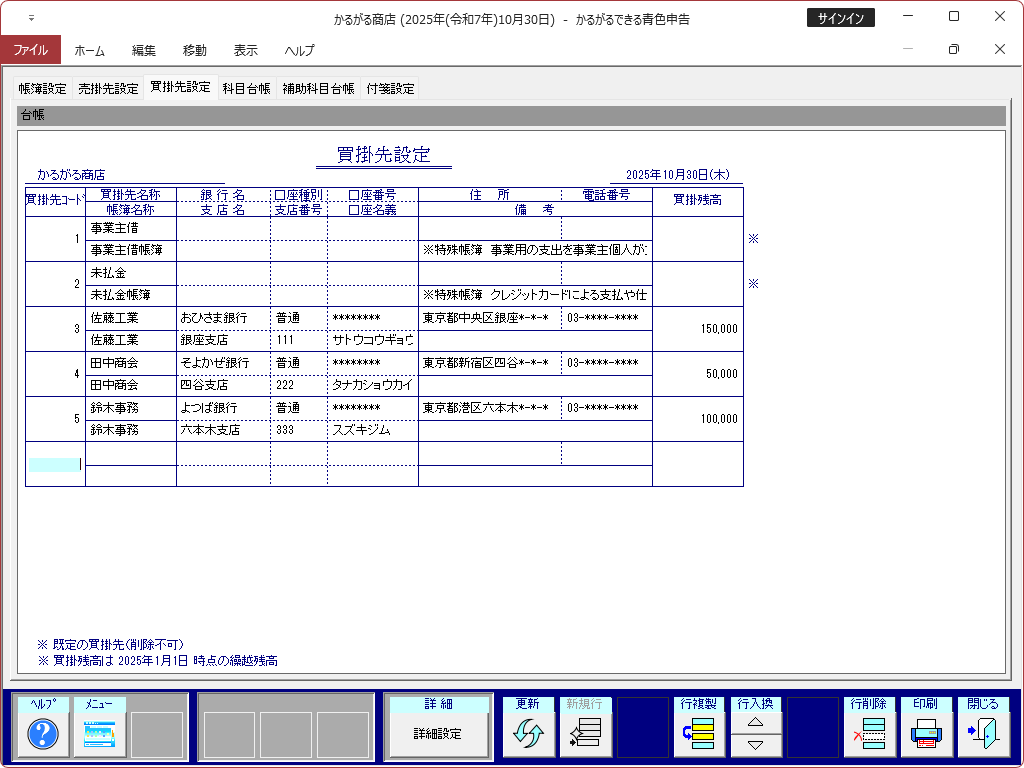Click the サインイン button
The height and width of the screenshot is (768, 1024).
(840, 18)
